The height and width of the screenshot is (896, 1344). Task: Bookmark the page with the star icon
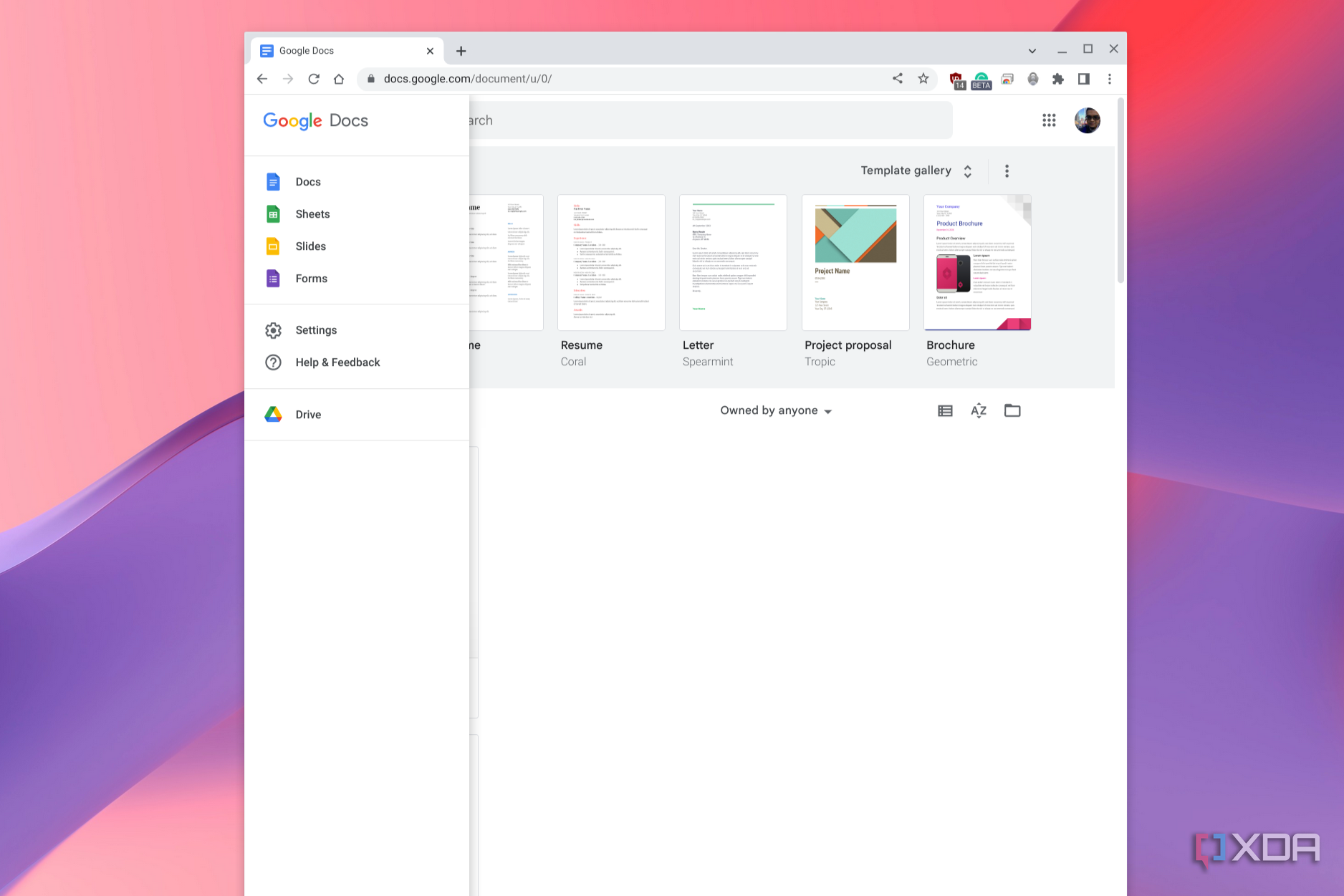click(x=923, y=79)
